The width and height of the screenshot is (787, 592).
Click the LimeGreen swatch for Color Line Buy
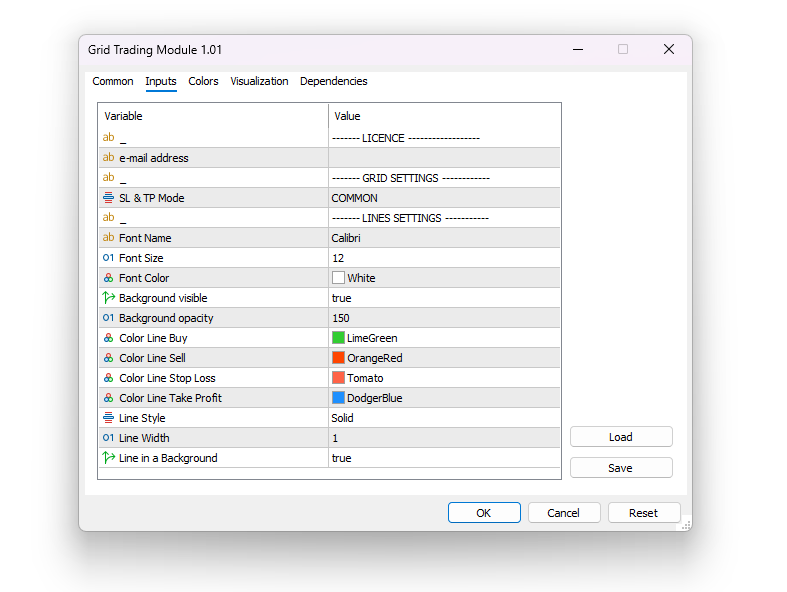point(339,338)
